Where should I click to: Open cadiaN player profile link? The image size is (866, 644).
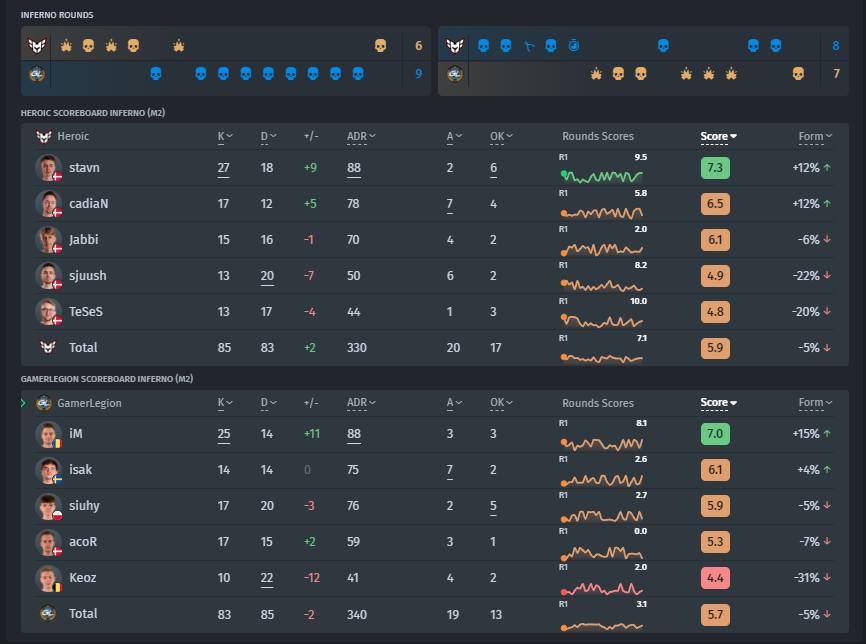coord(88,203)
